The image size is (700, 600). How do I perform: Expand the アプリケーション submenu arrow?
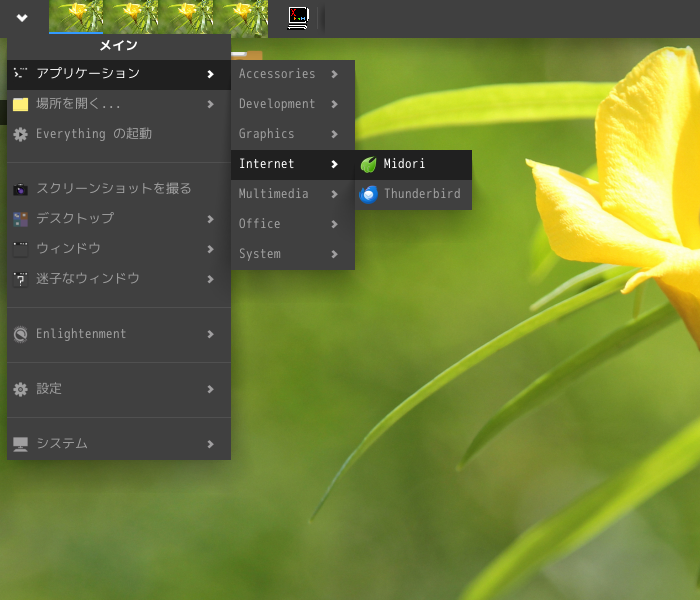[x=211, y=74]
